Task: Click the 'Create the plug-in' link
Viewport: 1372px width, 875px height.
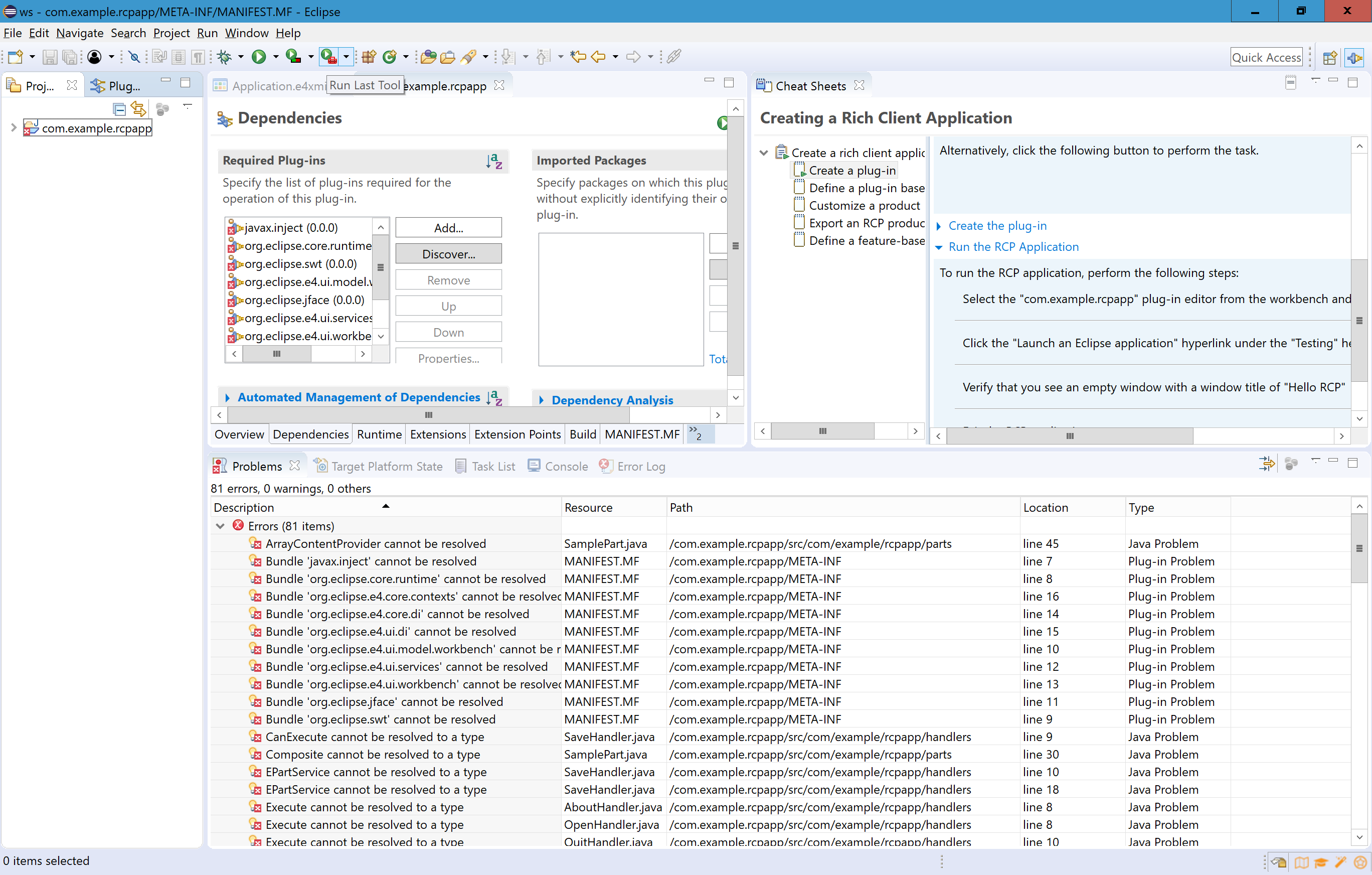Action: [x=997, y=226]
